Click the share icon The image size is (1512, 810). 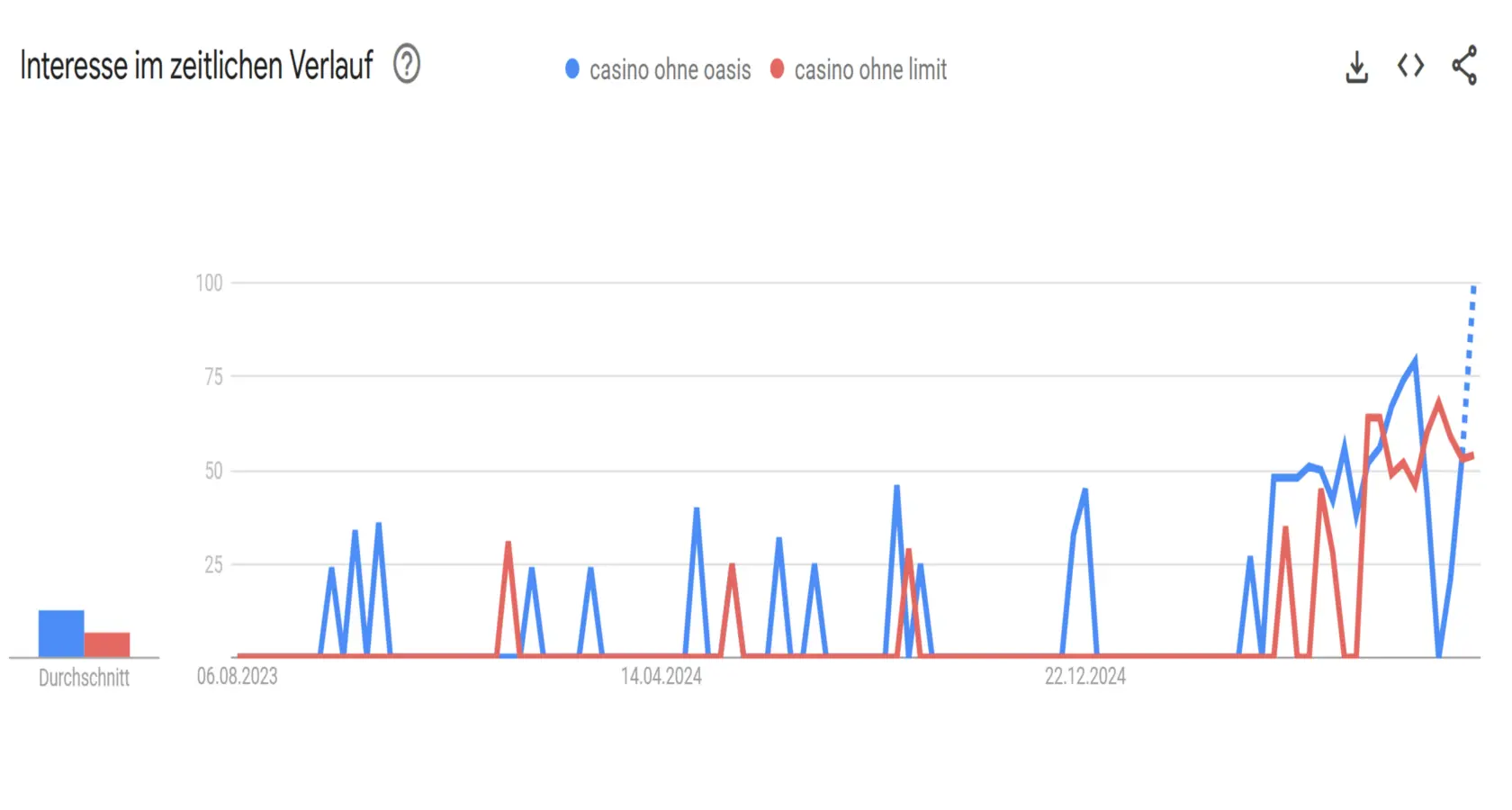pos(1464,66)
